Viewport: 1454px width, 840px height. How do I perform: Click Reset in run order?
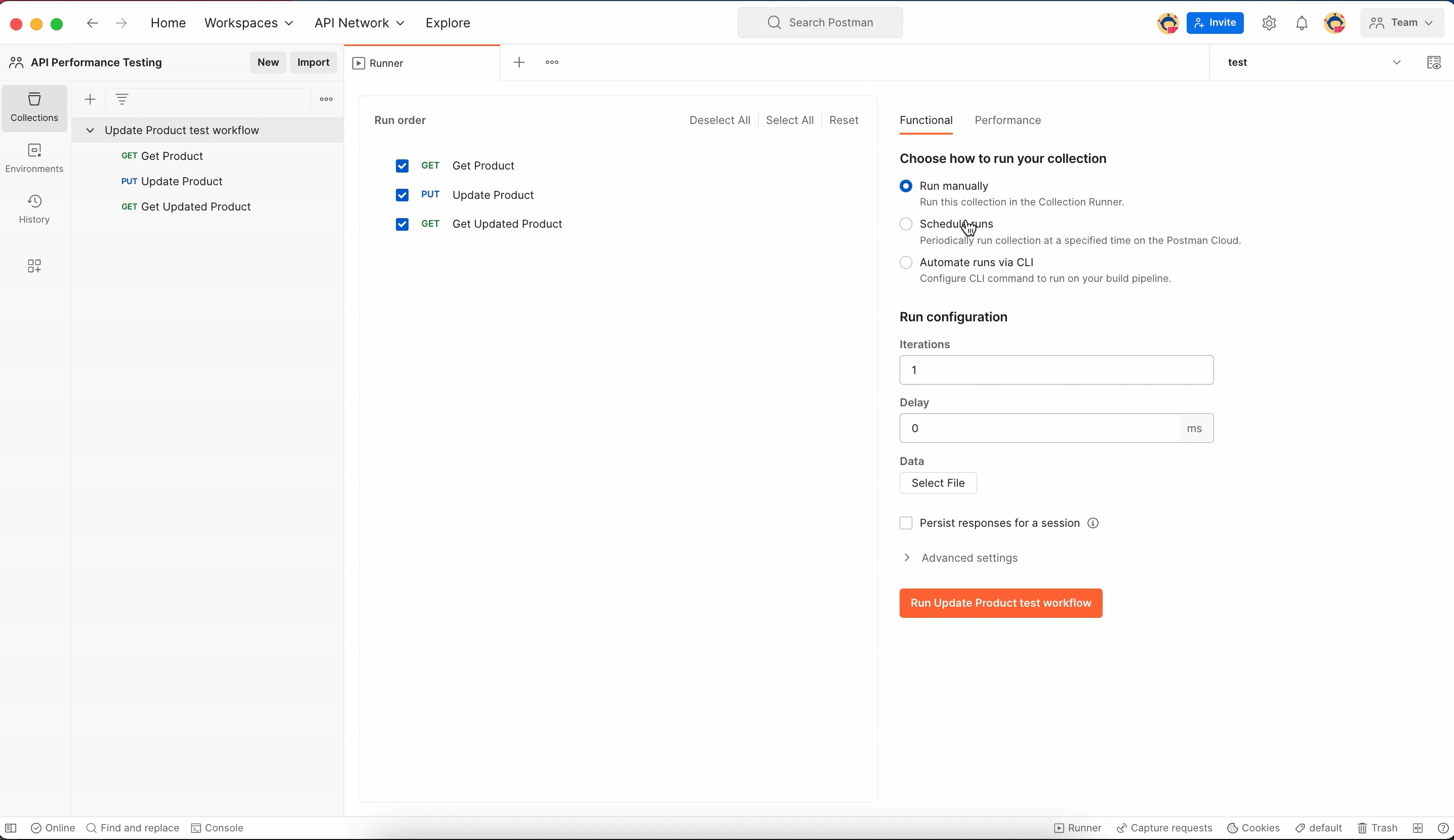pos(843,120)
